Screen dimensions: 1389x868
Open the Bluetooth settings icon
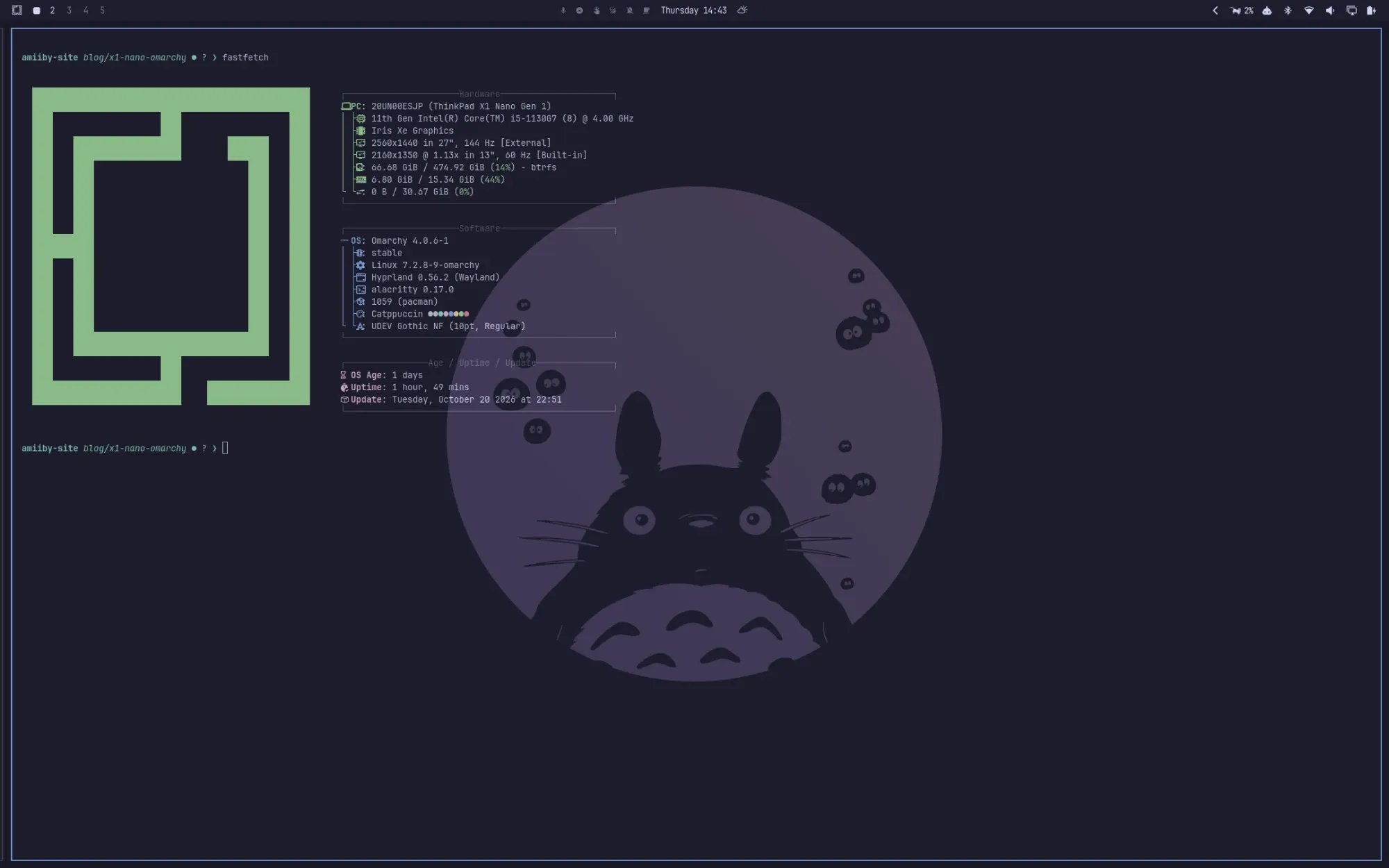tap(1288, 10)
